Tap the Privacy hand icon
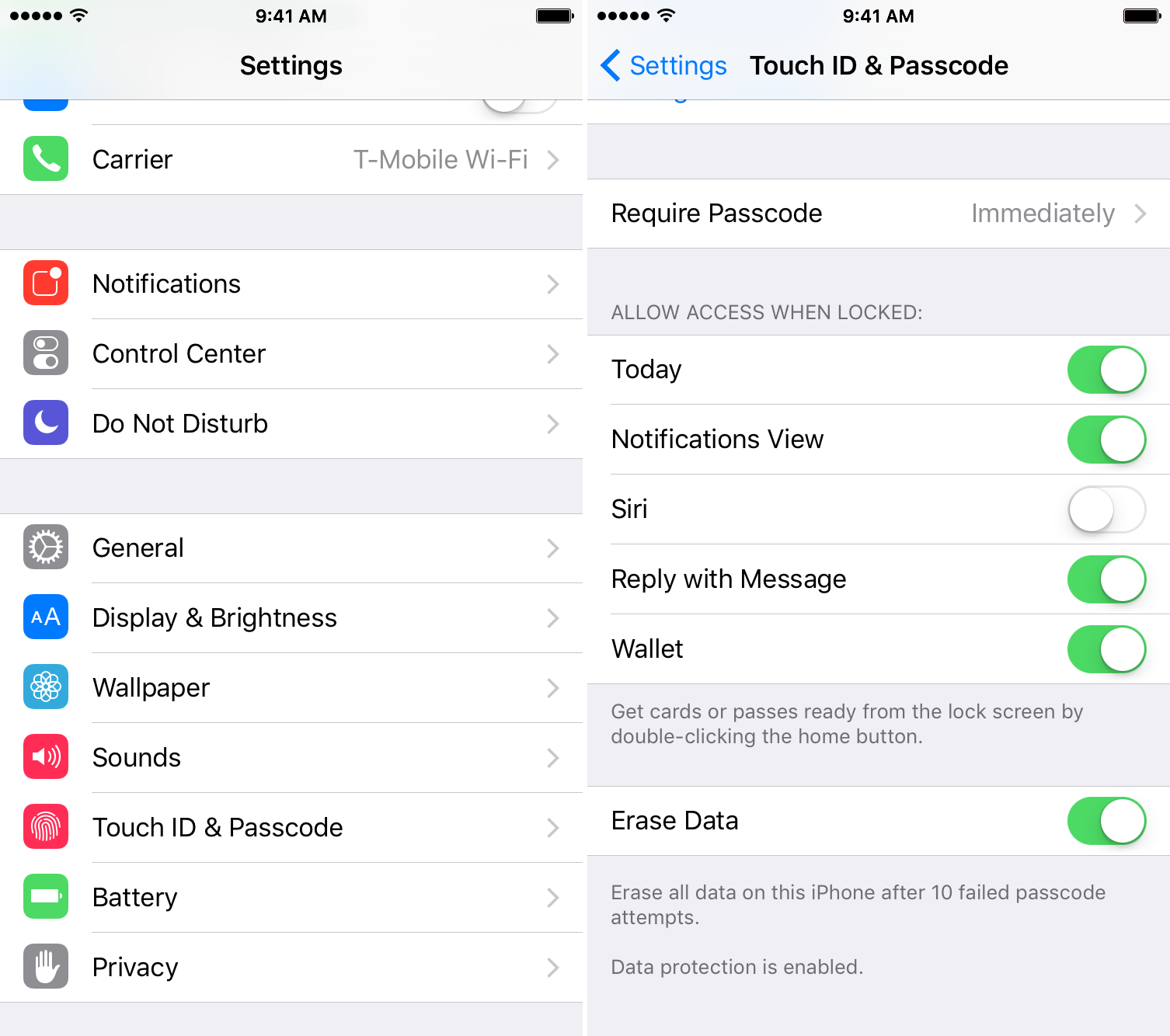The width and height of the screenshot is (1170, 1036). click(x=46, y=966)
